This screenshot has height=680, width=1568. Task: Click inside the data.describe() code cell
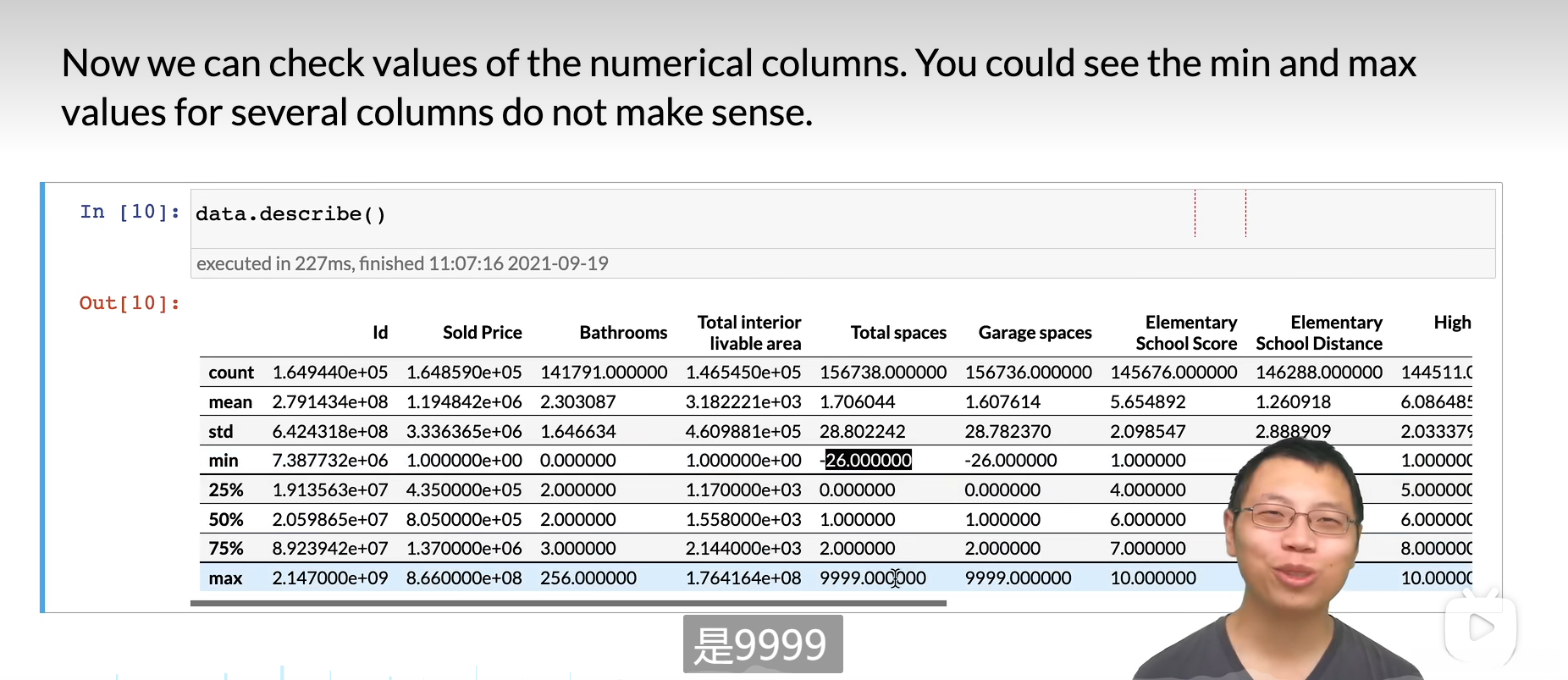pyautogui.click(x=677, y=215)
